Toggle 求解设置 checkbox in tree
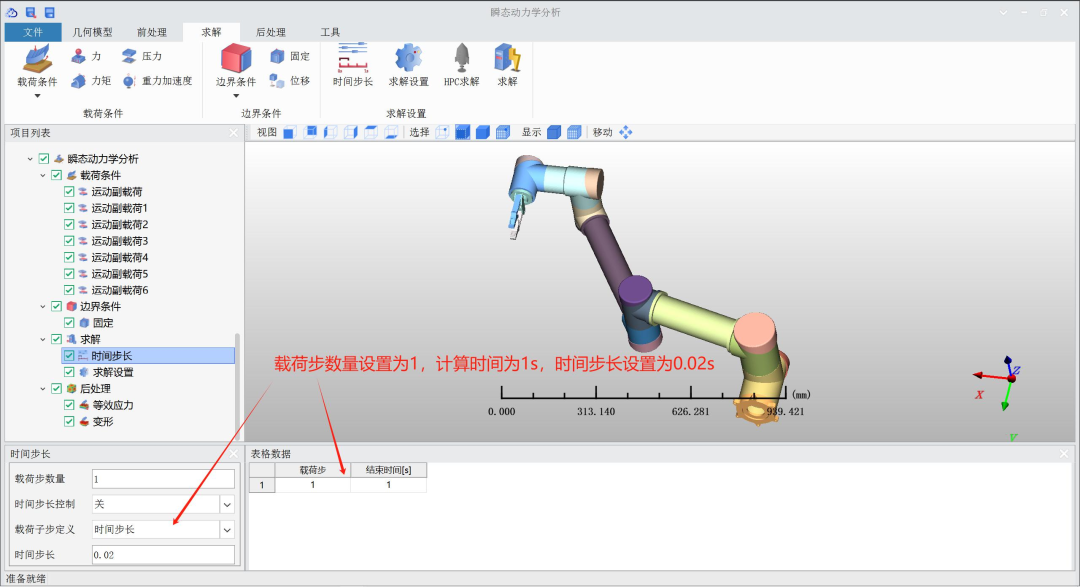Screen dimensions: 1080x587 tap(69, 372)
